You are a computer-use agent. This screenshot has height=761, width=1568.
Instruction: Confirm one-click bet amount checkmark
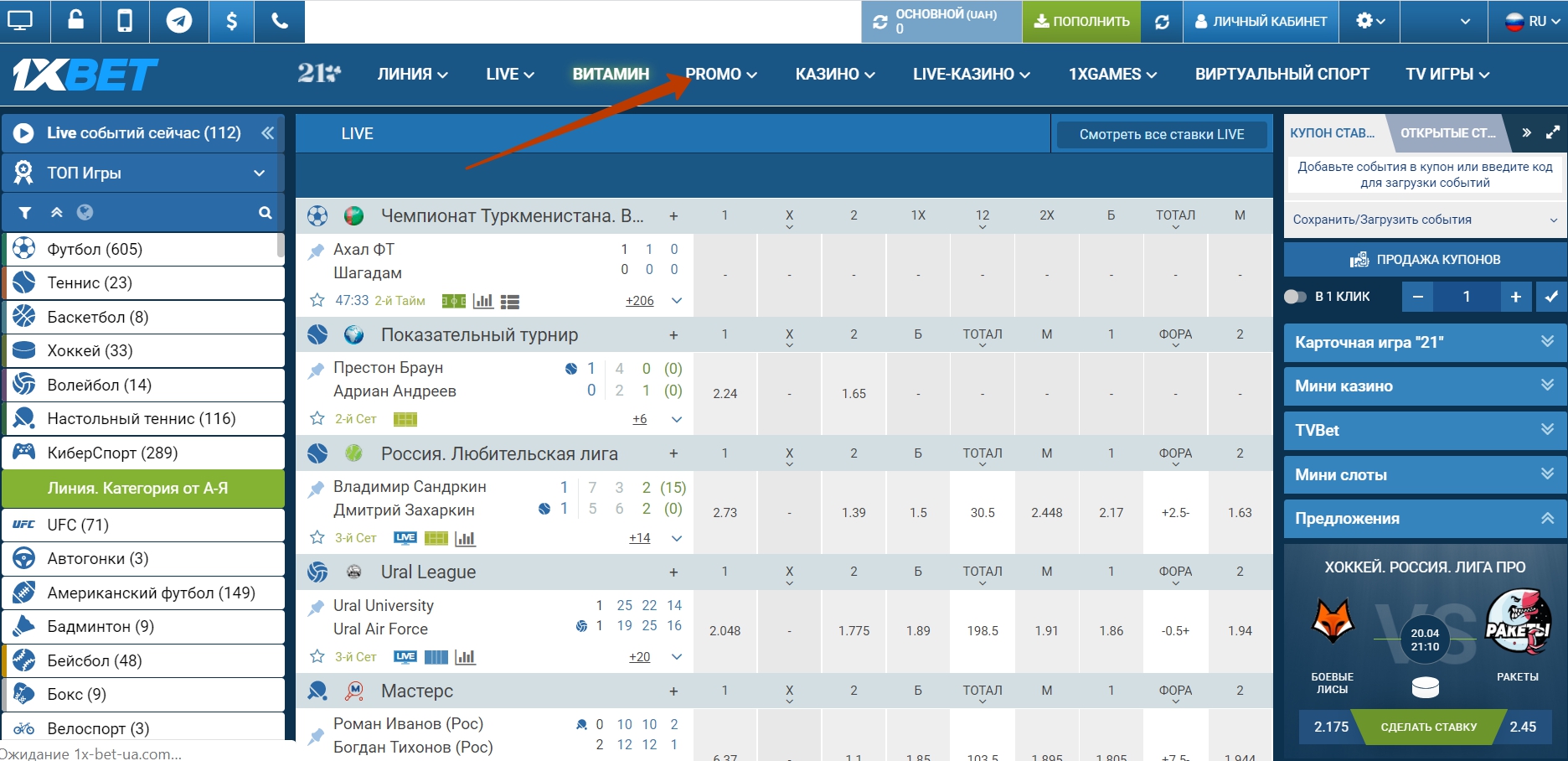(1551, 297)
